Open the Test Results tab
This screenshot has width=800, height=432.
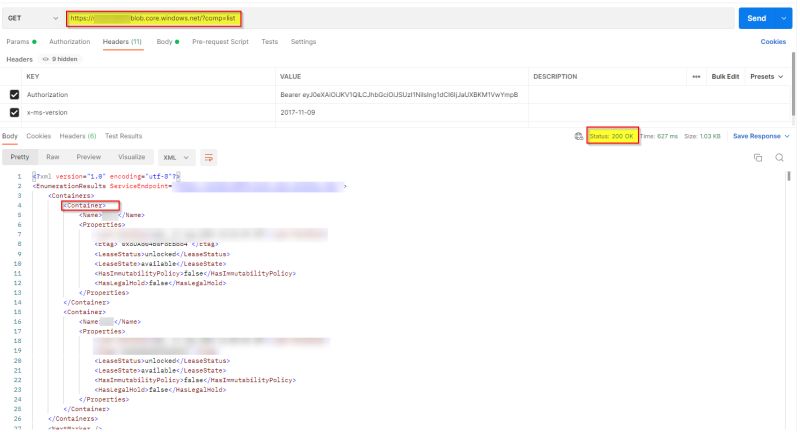pyautogui.click(x=123, y=136)
